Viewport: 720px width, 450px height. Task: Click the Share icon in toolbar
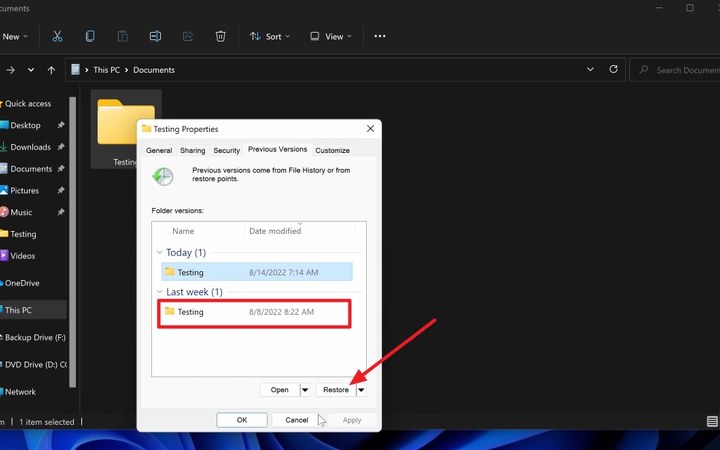click(188, 36)
